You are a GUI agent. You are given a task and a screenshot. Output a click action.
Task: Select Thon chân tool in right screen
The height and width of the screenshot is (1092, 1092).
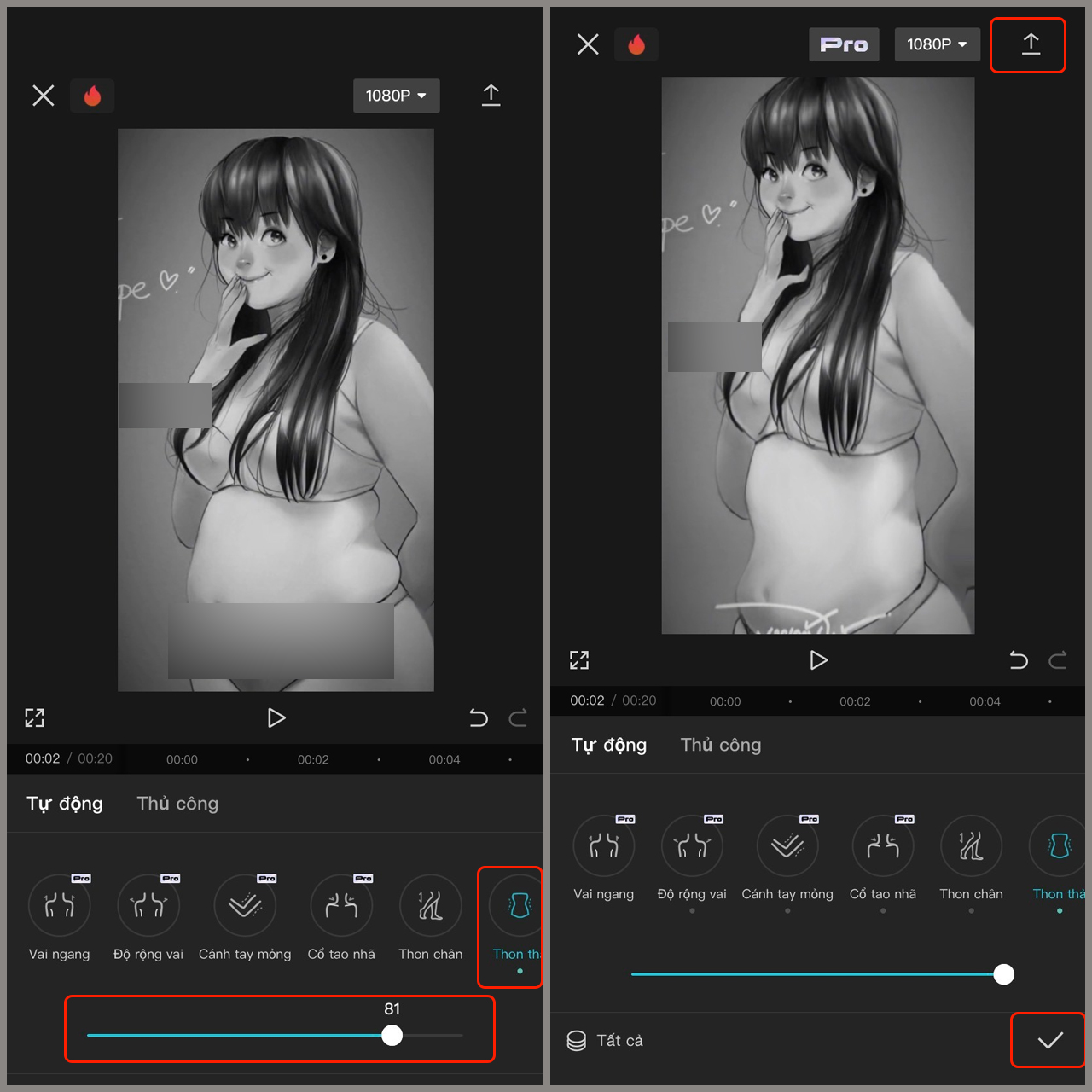pos(971,858)
